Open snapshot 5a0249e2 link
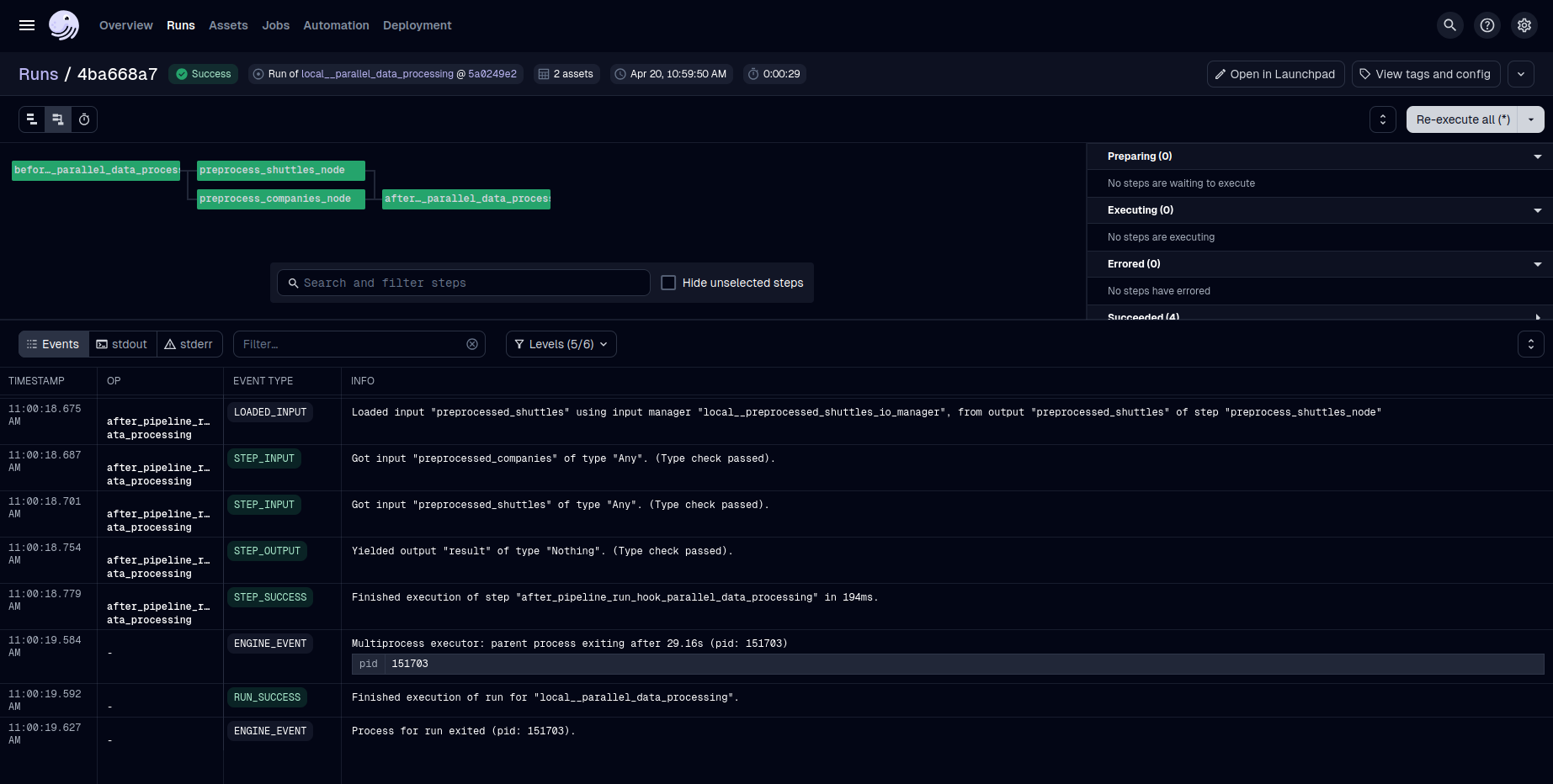Viewport: 1553px width, 784px height. pos(492,74)
